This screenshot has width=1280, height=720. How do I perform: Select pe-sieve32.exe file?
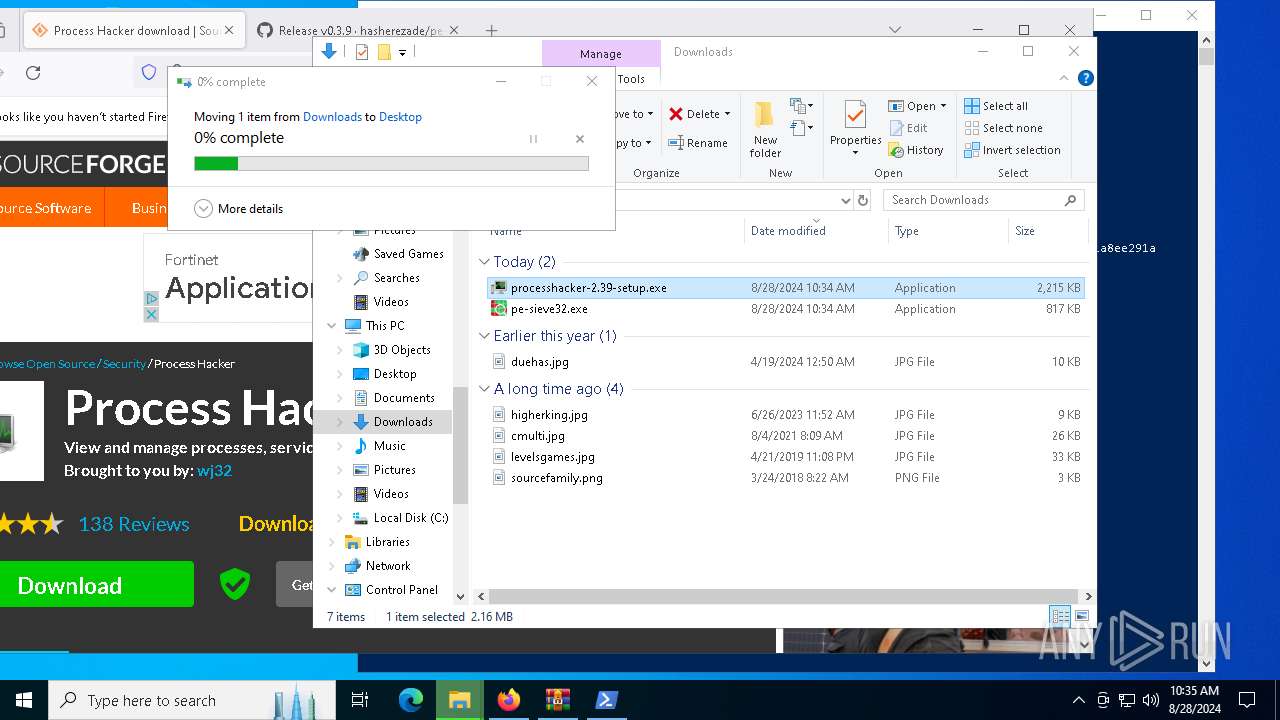tap(786, 309)
